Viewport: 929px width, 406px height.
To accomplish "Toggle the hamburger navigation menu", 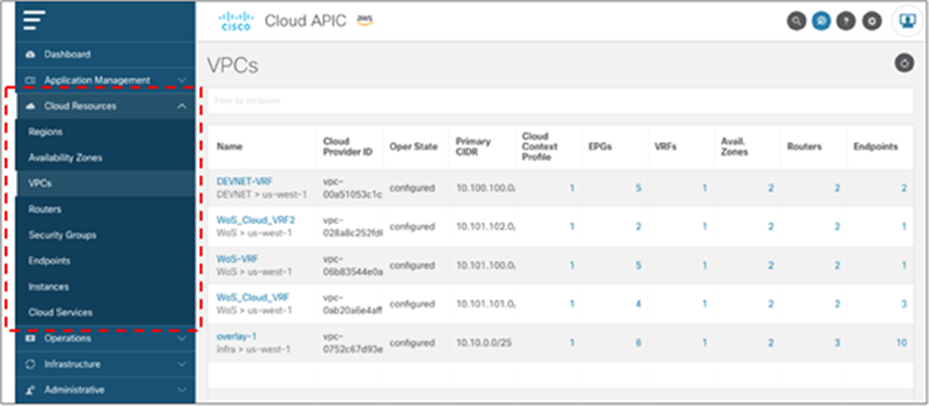I will (x=34, y=21).
